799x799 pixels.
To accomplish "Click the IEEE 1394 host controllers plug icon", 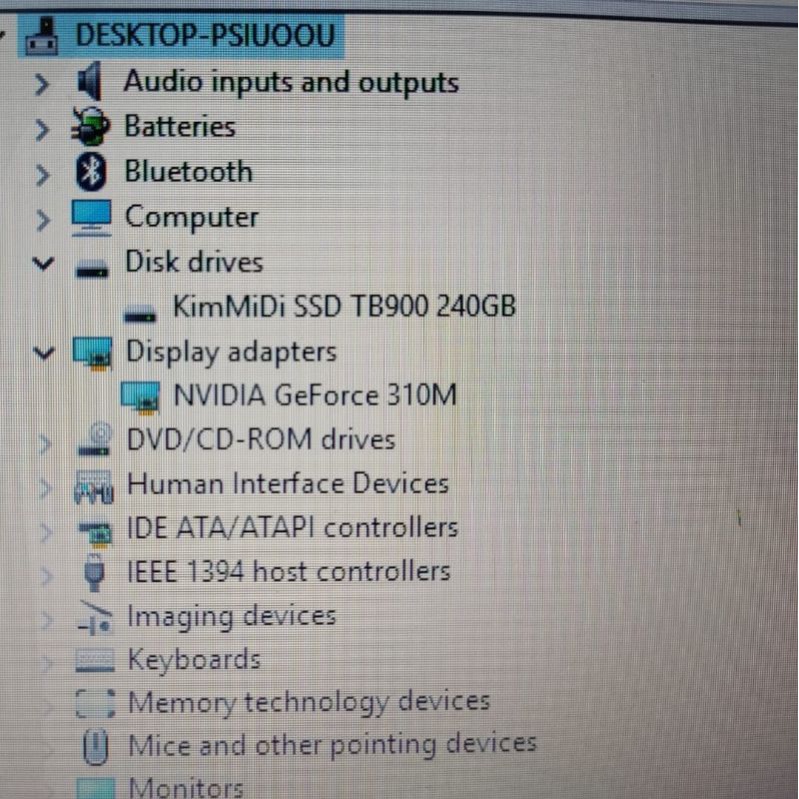I will tap(94, 572).
